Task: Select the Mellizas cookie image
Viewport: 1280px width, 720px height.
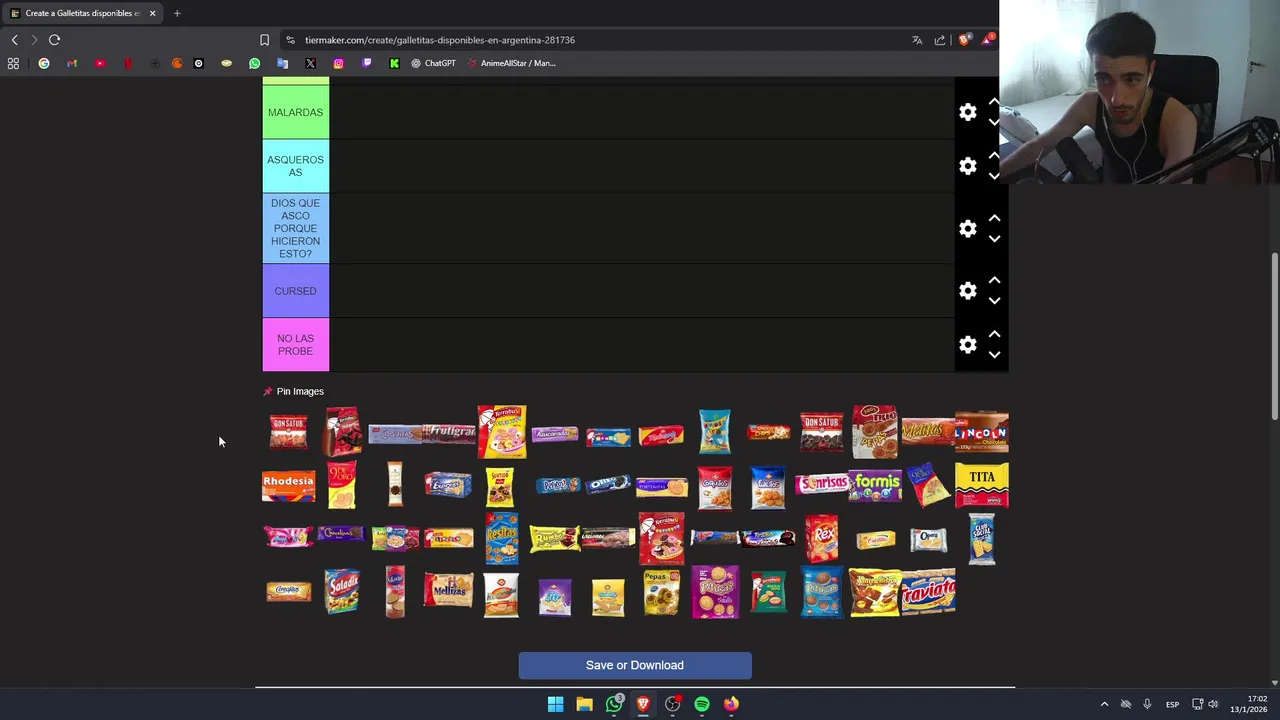Action: [x=448, y=591]
